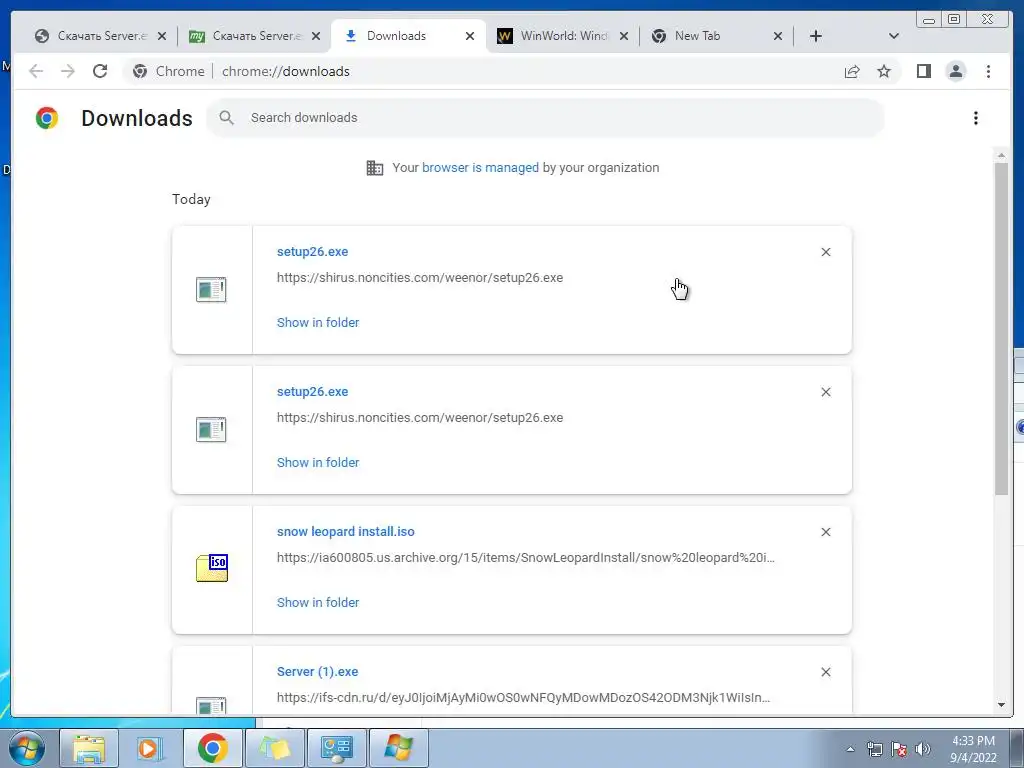1024x768 pixels.
Task: Open the side panel icon
Action: pyautogui.click(x=923, y=71)
